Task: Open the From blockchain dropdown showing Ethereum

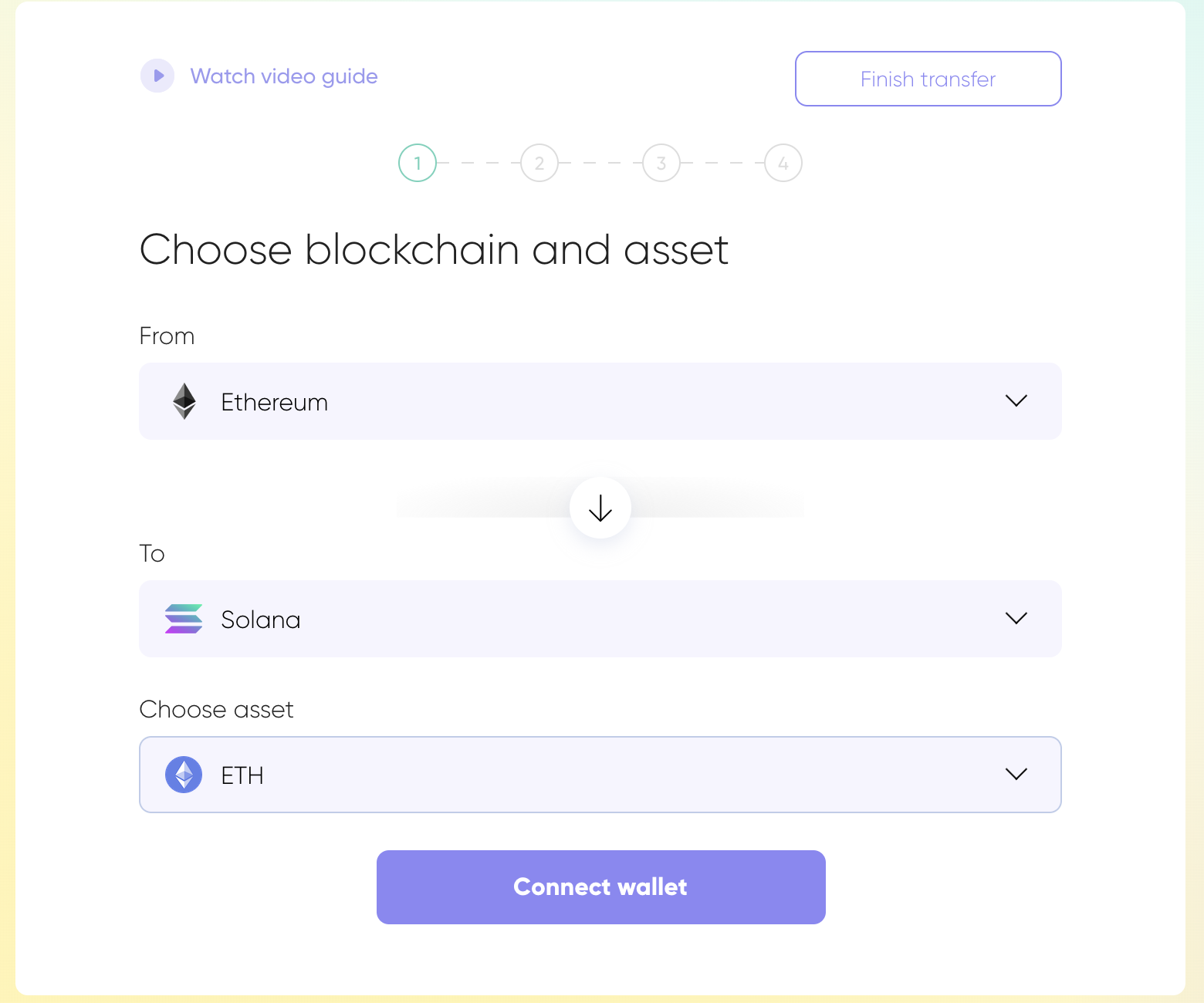Action: pyautogui.click(x=599, y=401)
